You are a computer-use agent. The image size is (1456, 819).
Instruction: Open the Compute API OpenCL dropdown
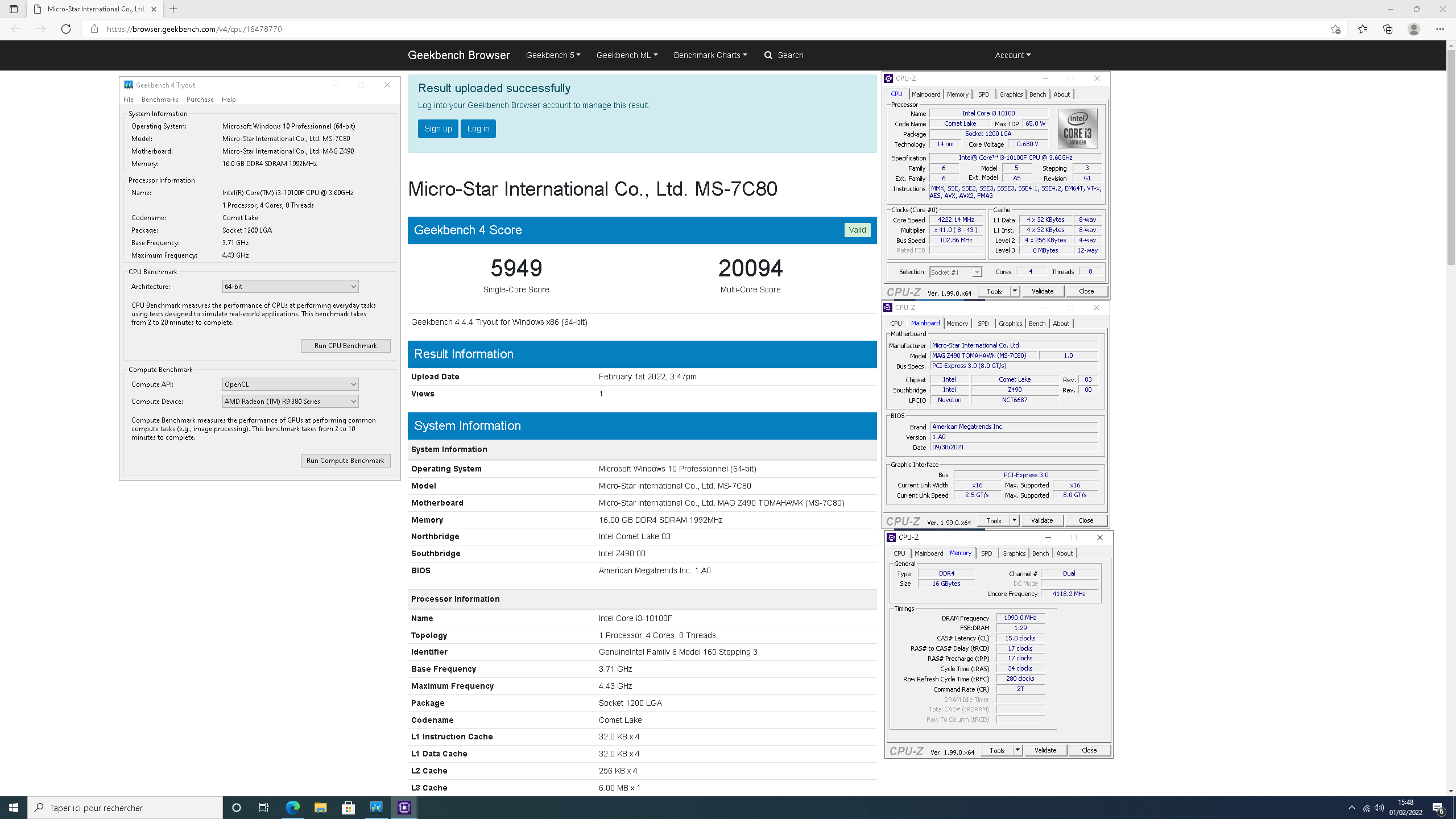[x=290, y=384]
